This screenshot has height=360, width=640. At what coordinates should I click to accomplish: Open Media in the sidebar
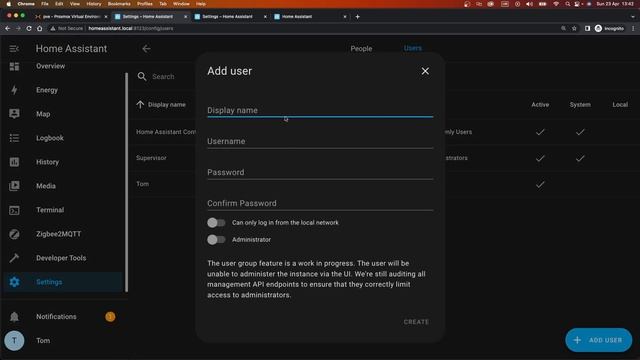63,186
